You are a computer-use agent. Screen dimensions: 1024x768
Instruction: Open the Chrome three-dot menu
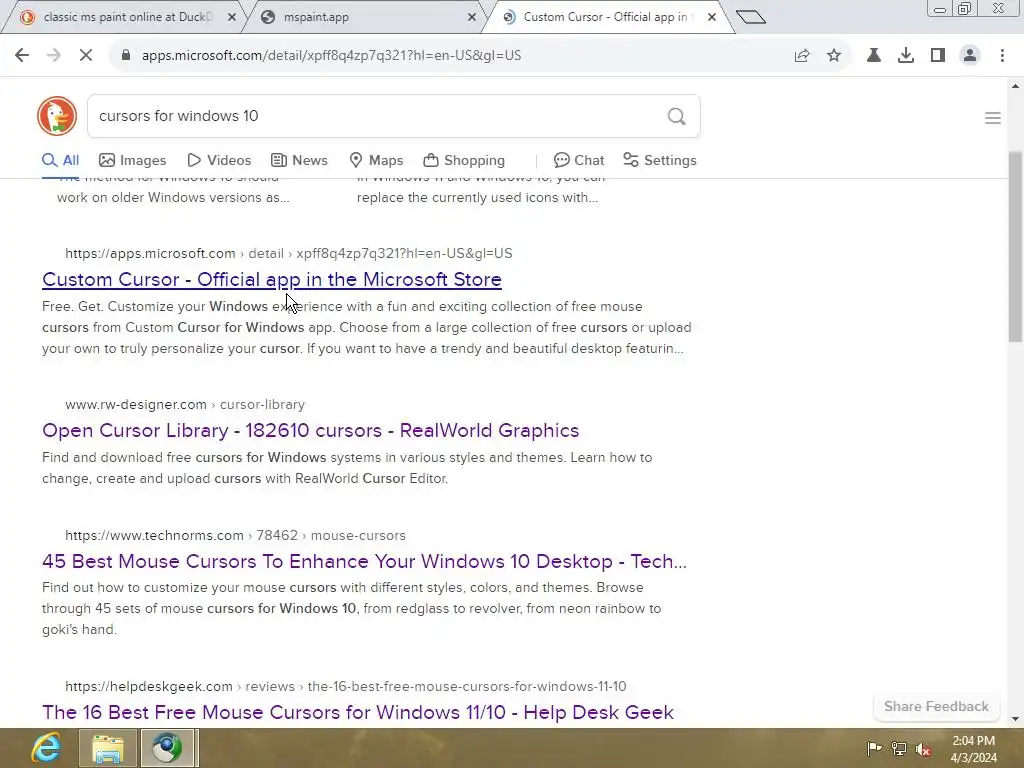pyautogui.click(x=1002, y=56)
